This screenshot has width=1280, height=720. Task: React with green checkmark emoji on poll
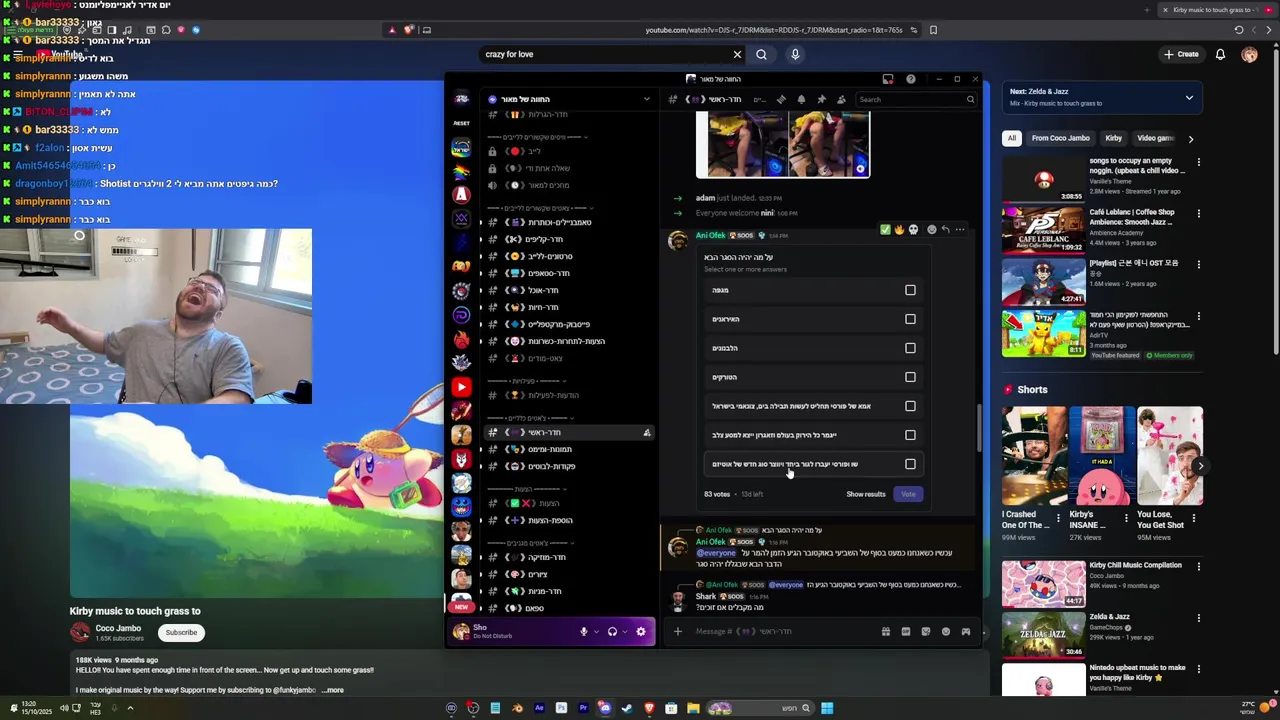885,229
